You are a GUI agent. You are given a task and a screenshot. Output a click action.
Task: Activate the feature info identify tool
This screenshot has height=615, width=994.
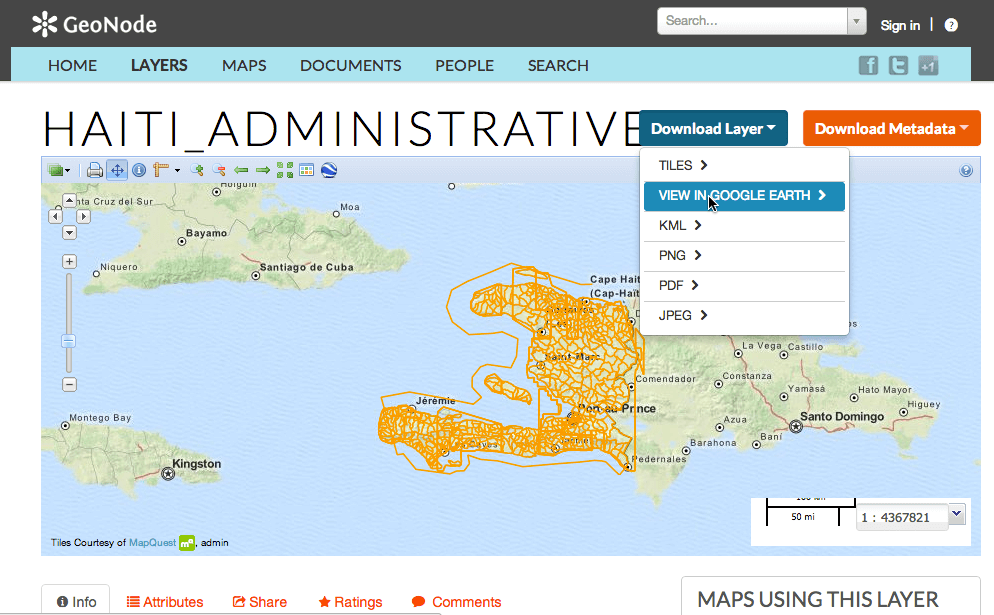(x=139, y=170)
